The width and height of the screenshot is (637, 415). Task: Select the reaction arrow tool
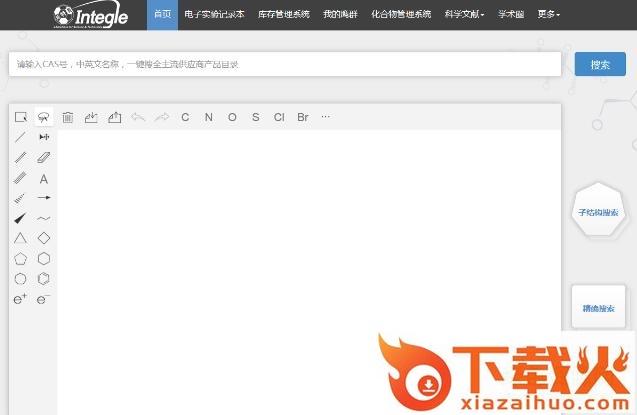44,198
